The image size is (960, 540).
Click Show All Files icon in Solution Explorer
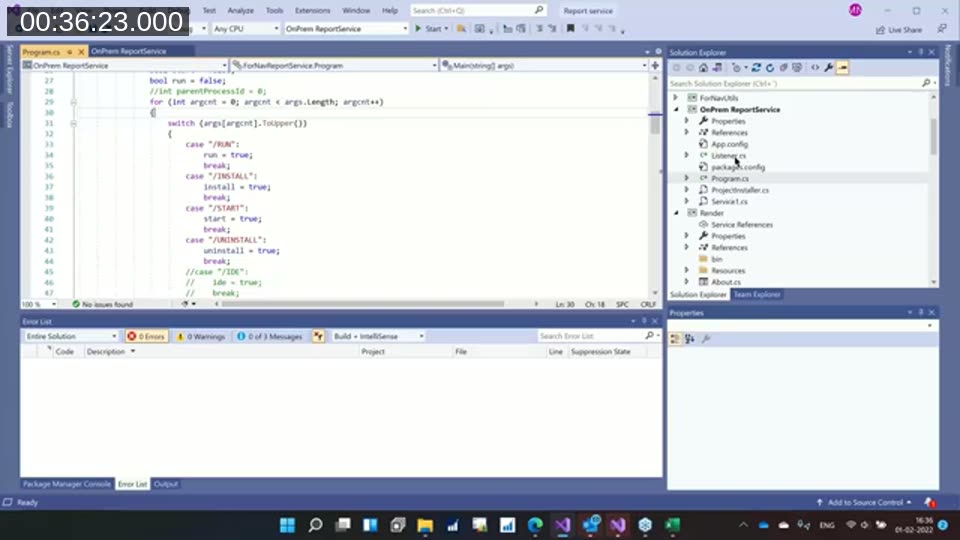[797, 68]
